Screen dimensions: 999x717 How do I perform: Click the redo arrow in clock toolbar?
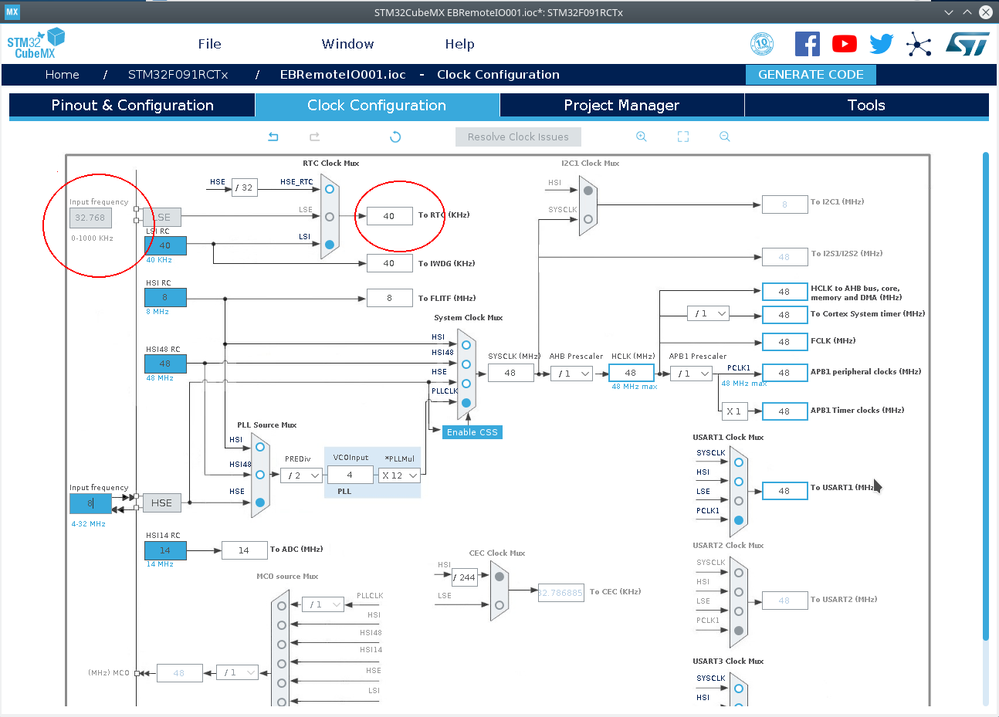[x=315, y=136]
